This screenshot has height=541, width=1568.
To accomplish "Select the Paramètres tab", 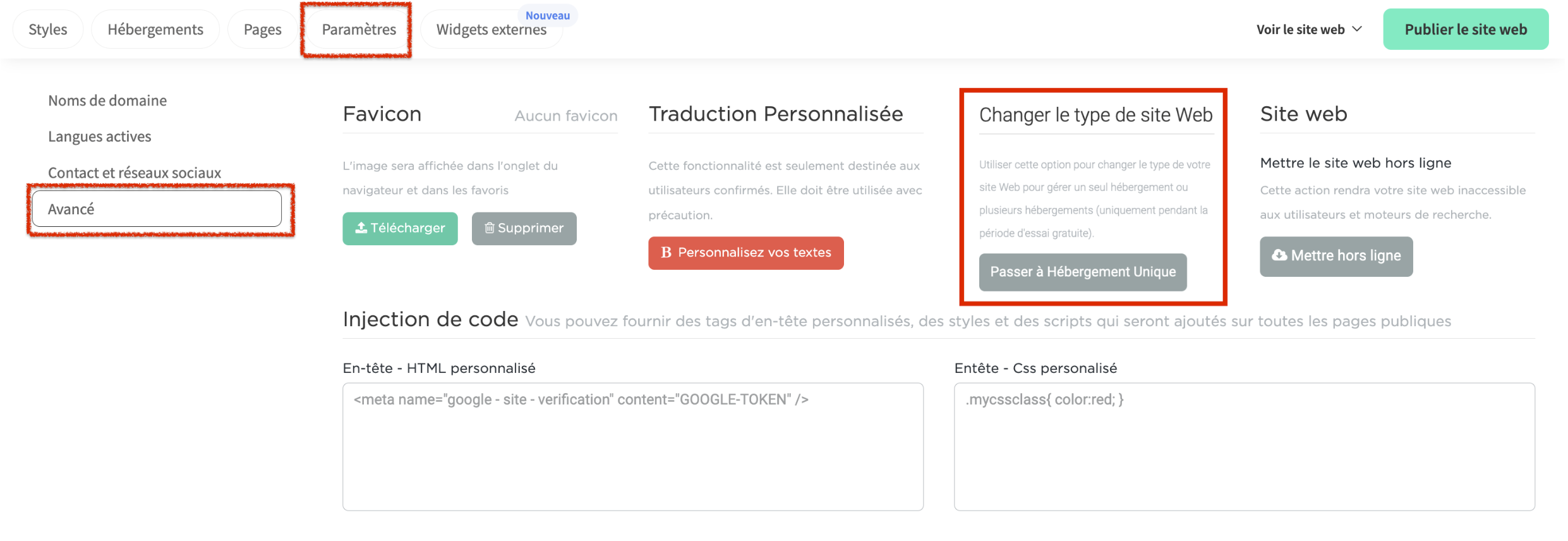I will click(x=359, y=30).
